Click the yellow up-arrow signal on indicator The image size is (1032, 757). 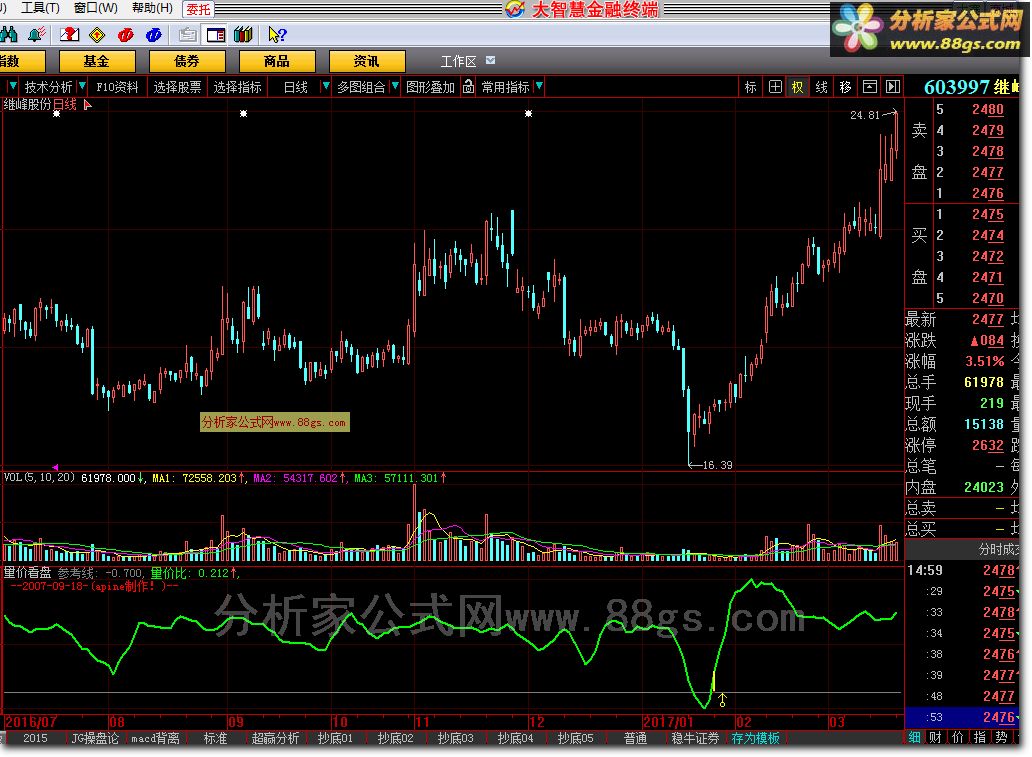[722, 700]
